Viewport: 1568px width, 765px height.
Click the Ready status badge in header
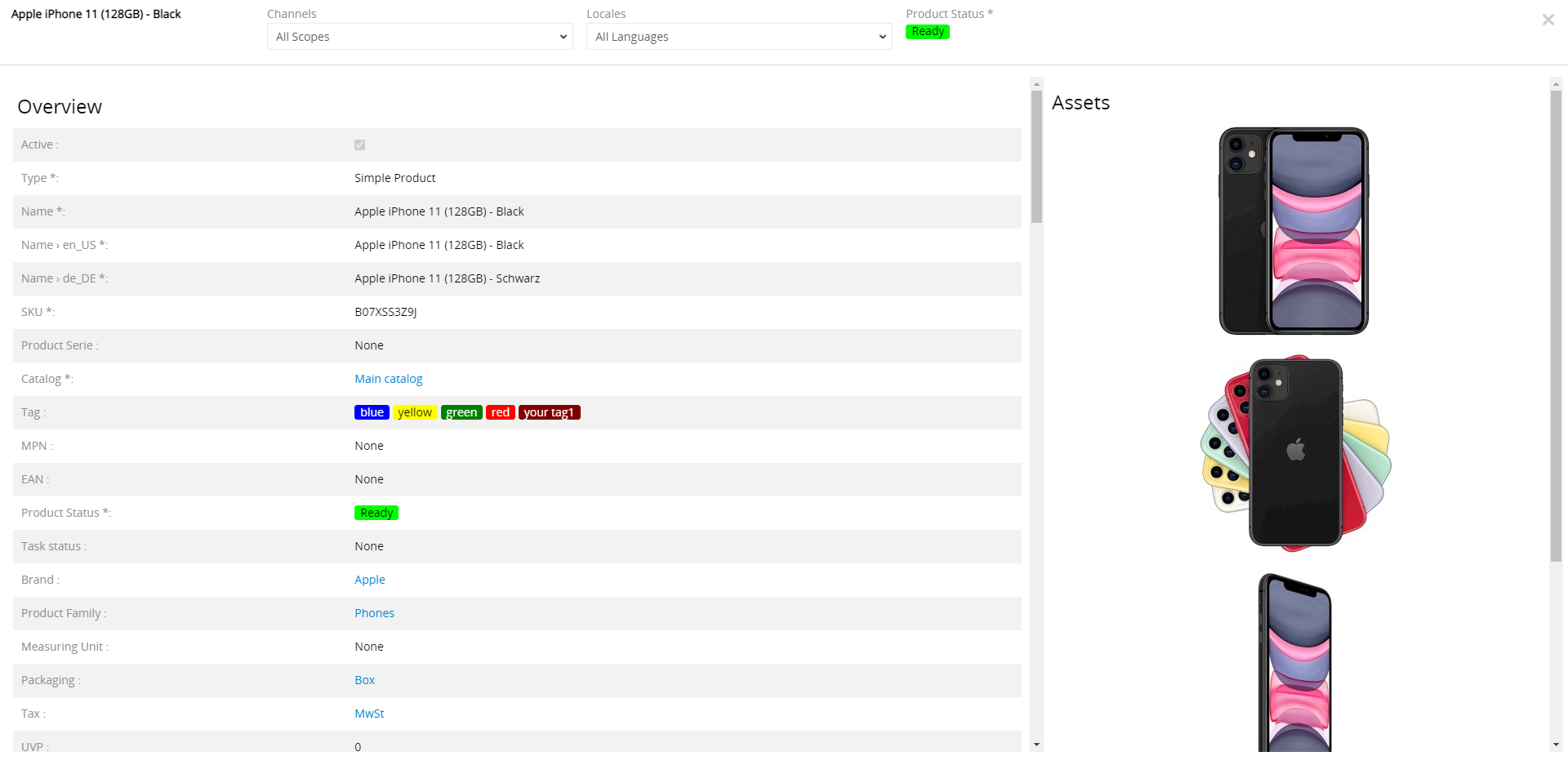click(x=927, y=32)
